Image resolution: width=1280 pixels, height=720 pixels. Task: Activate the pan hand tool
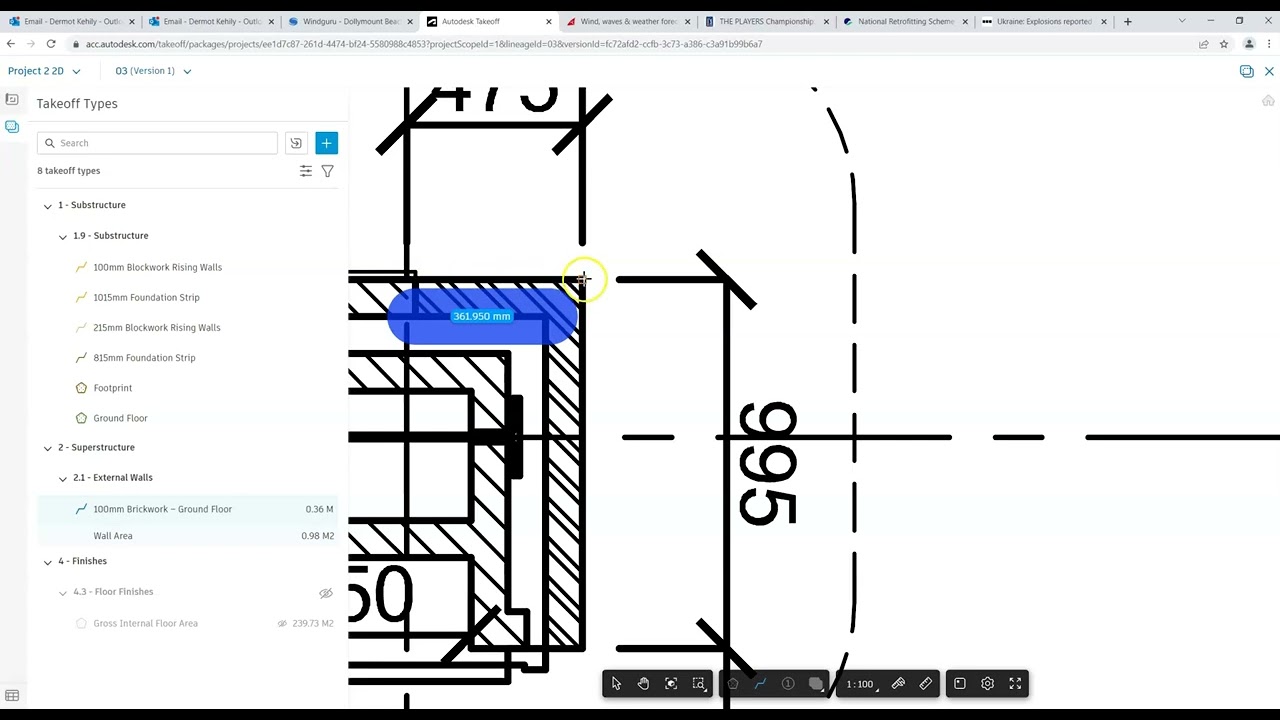tap(643, 684)
